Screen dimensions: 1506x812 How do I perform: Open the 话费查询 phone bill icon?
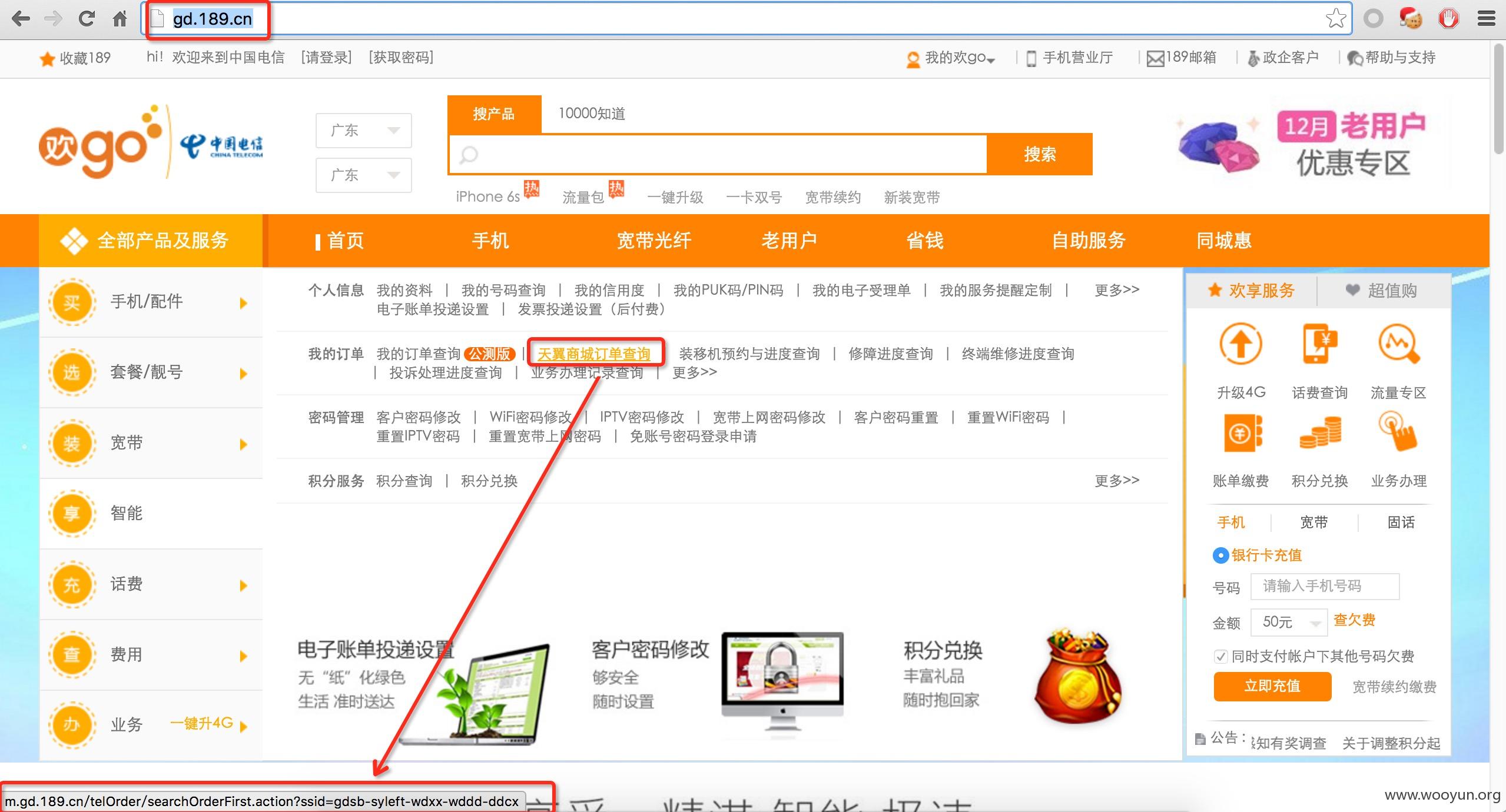1319,344
